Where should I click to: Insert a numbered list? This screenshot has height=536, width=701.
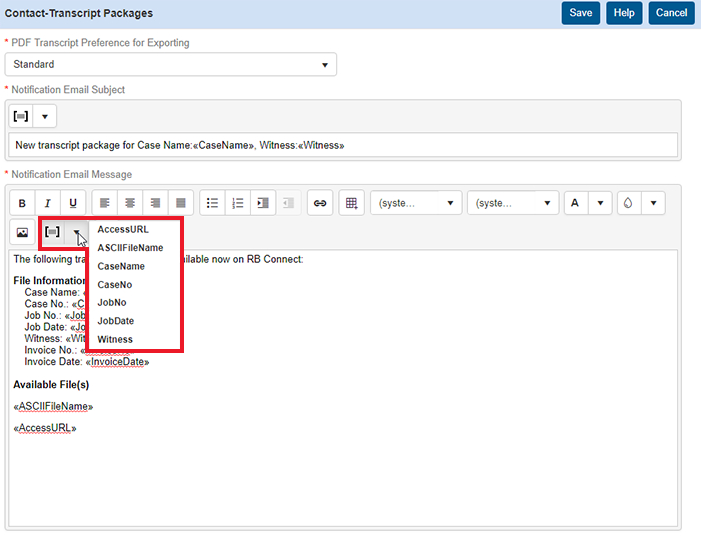click(x=238, y=203)
